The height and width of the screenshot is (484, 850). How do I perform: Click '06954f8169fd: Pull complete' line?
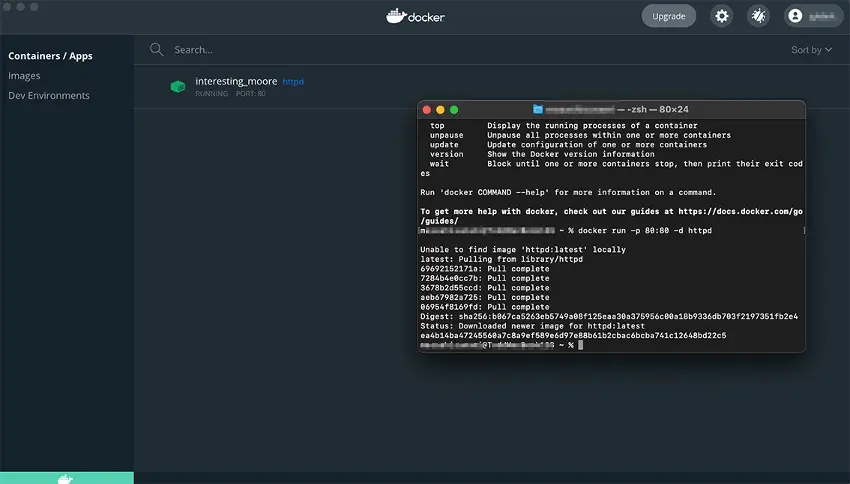click(485, 307)
